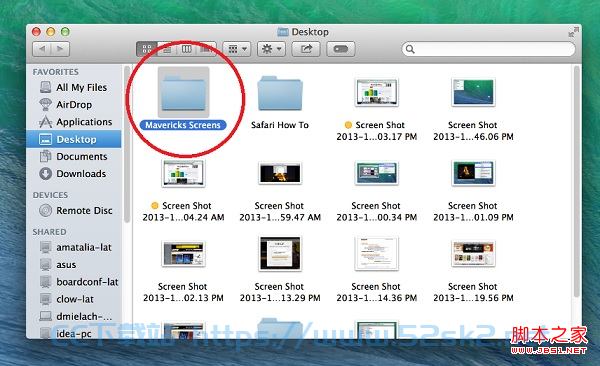Switch to icon view mode

coord(147,49)
